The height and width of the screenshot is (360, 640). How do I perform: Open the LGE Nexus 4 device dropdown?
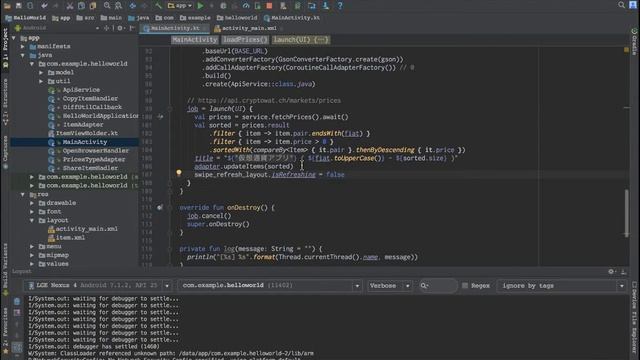tap(99, 286)
